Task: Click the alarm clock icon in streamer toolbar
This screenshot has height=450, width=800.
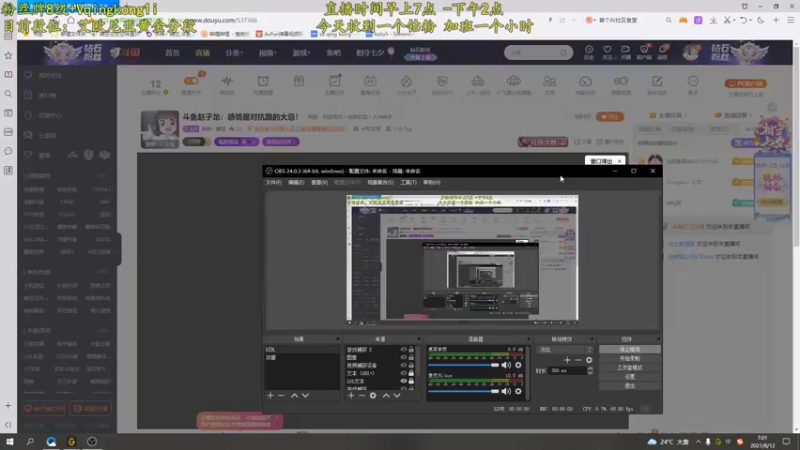Action: pos(263,81)
